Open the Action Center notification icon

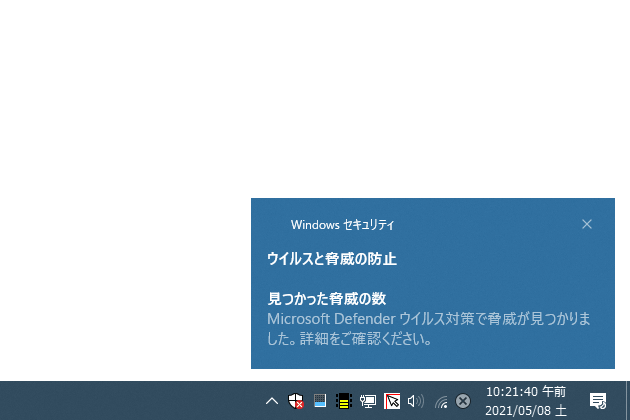point(598,401)
